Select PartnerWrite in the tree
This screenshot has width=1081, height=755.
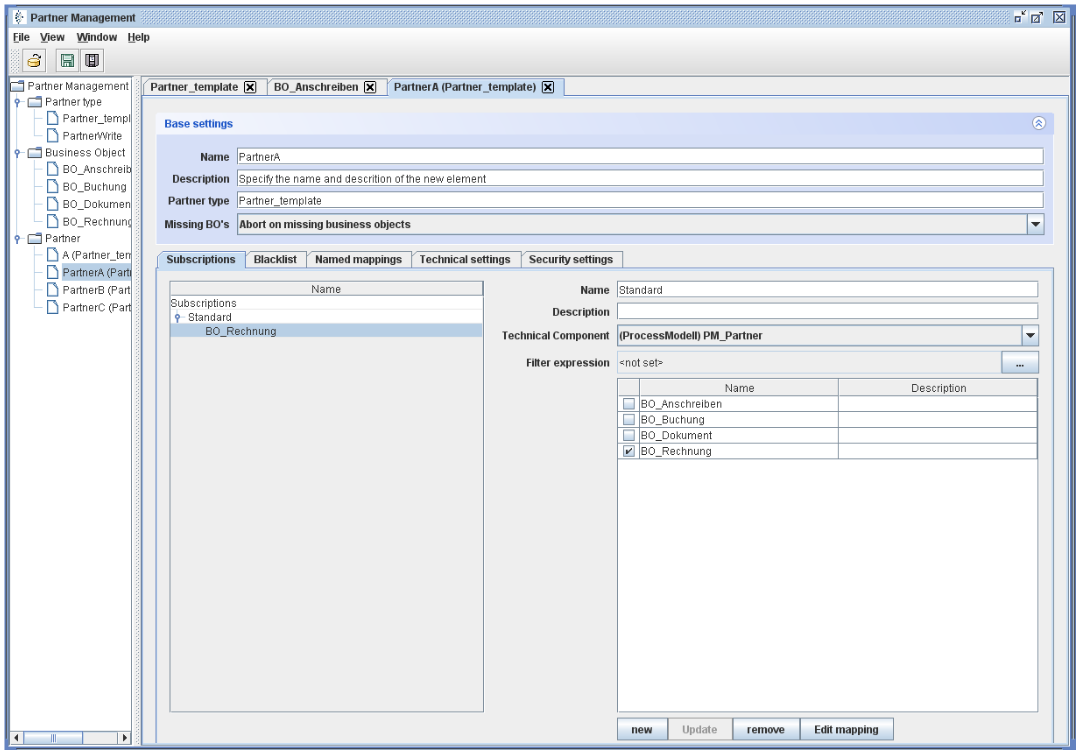(92, 136)
